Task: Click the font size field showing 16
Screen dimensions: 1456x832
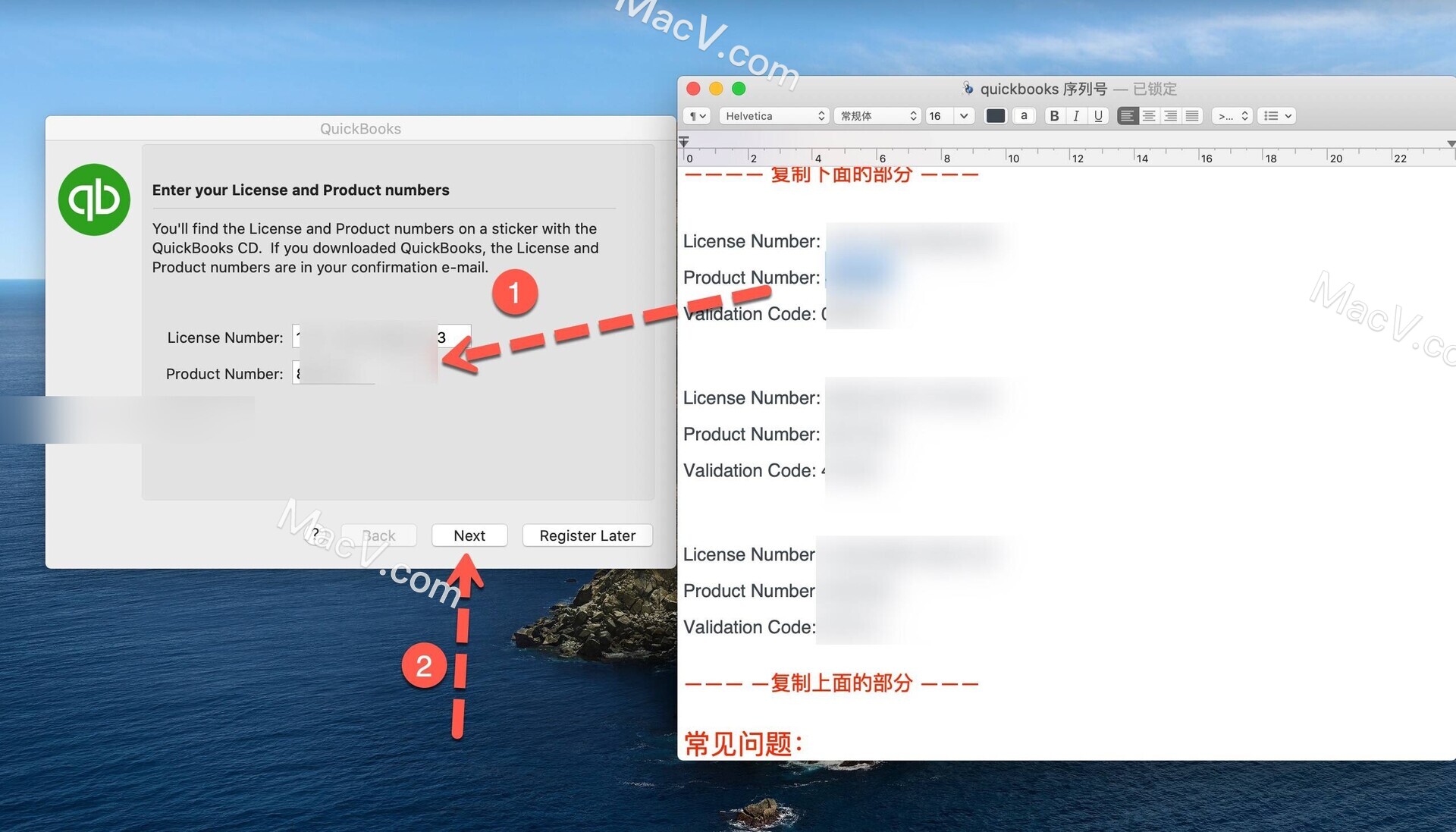Action: (x=940, y=116)
